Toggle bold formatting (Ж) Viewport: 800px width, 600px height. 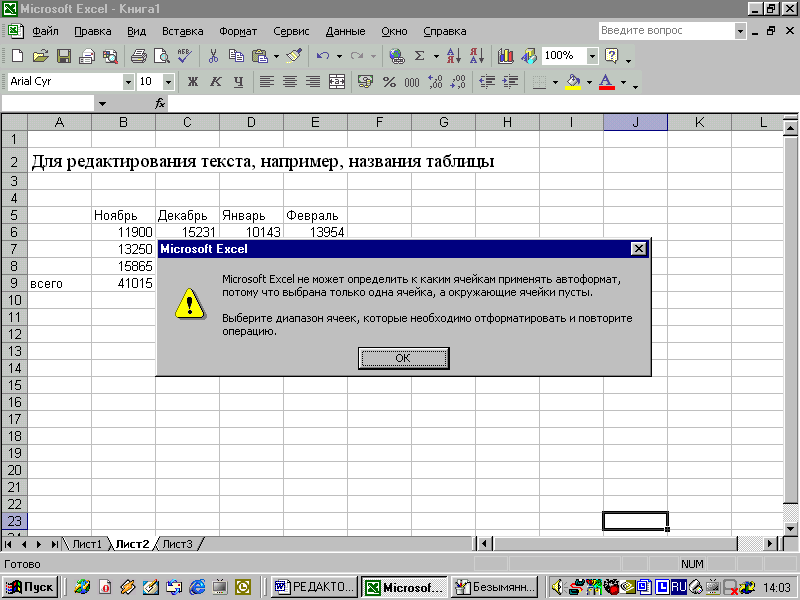[192, 81]
